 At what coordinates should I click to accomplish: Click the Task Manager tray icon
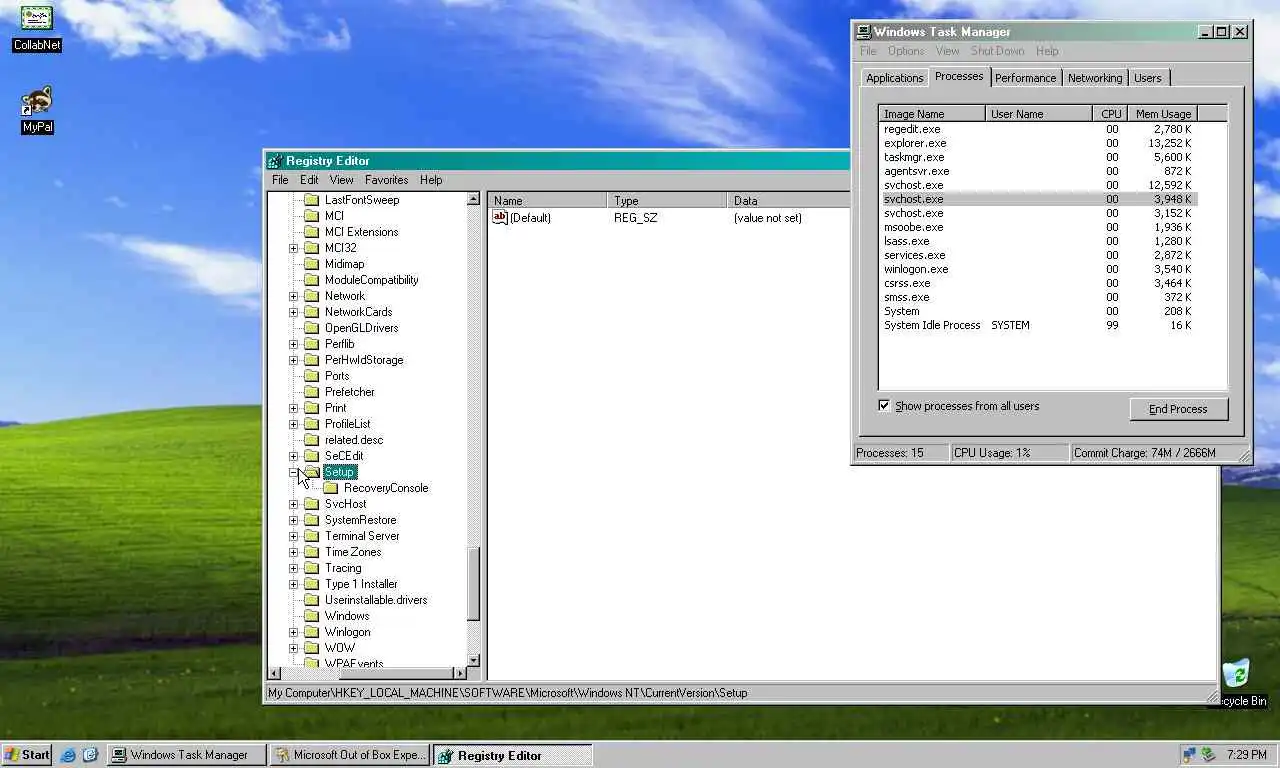coord(1208,755)
